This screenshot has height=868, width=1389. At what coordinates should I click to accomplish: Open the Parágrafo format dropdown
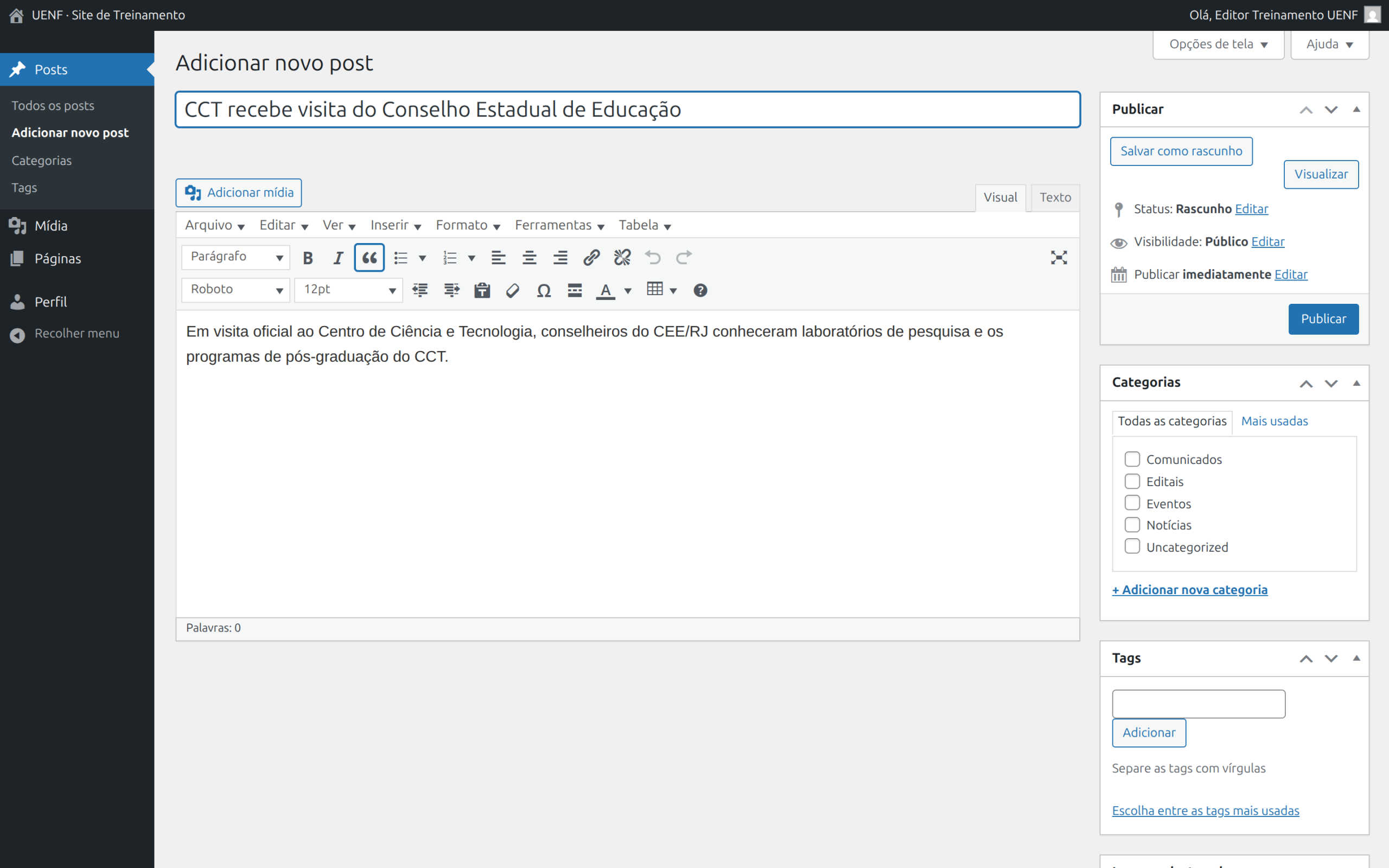coord(236,257)
